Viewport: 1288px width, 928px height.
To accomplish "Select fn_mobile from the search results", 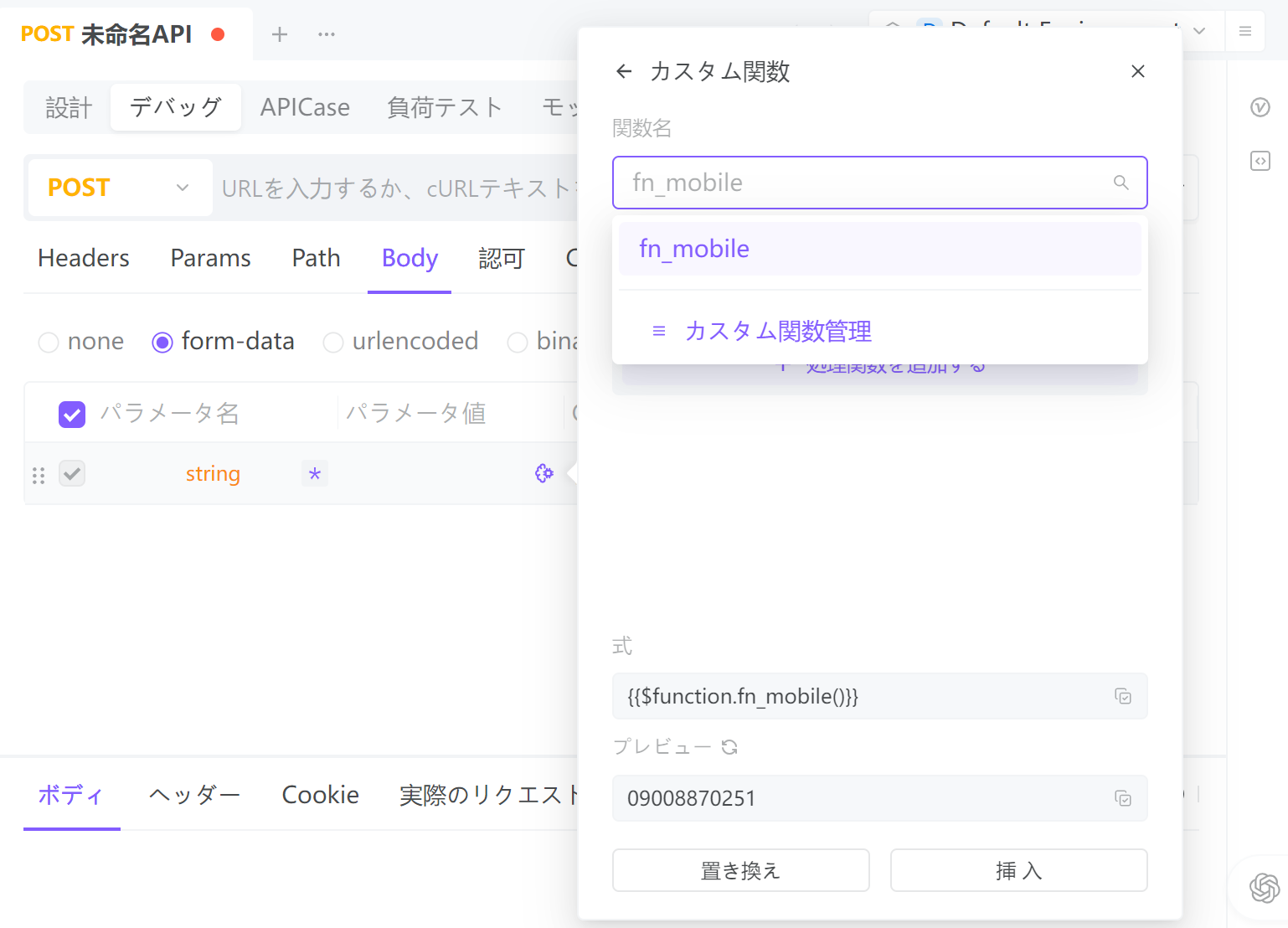I will point(693,248).
